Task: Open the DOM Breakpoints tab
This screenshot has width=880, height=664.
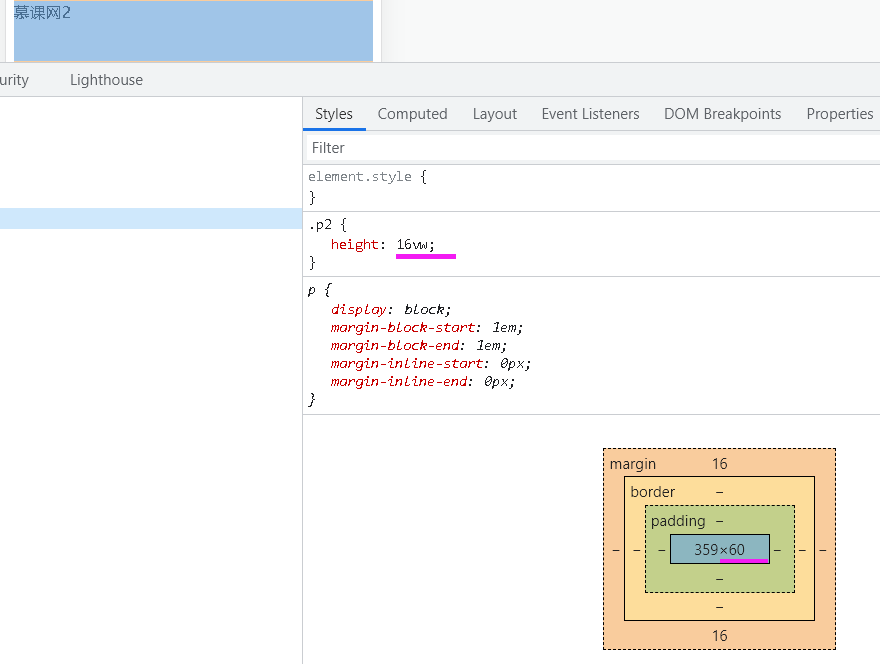Action: (x=722, y=114)
